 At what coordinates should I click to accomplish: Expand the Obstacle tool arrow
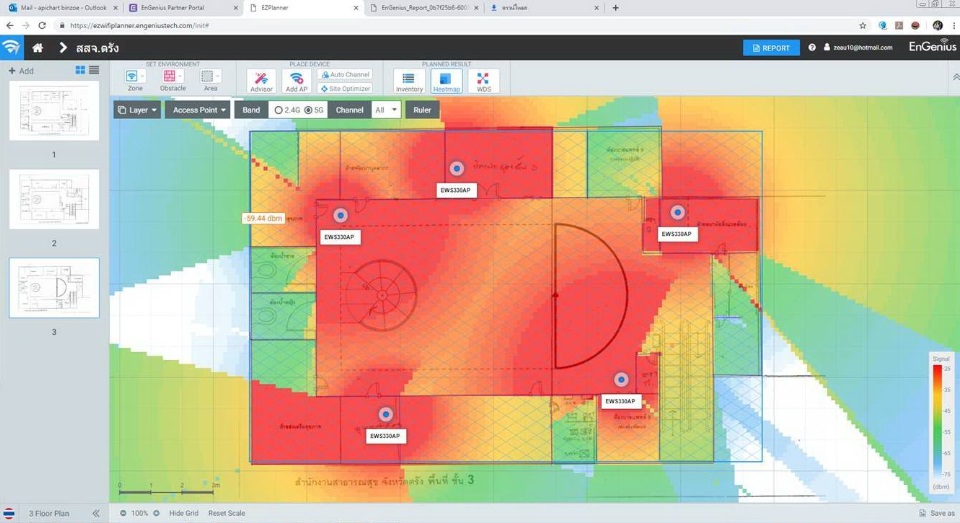click(x=181, y=77)
